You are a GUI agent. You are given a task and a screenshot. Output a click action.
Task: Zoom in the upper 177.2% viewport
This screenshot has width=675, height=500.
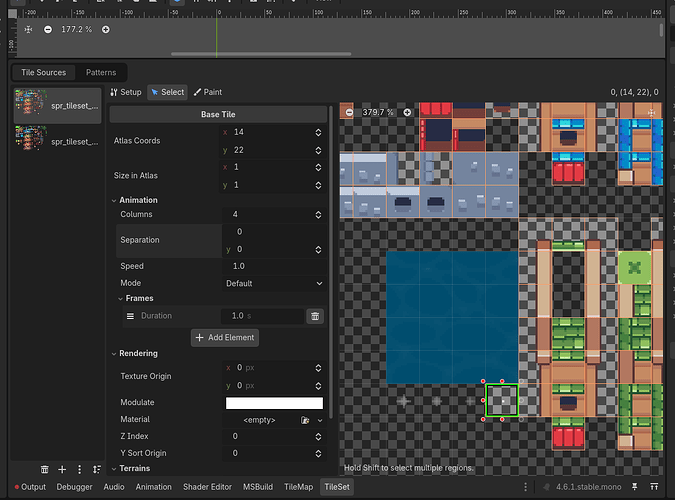click(x=106, y=29)
